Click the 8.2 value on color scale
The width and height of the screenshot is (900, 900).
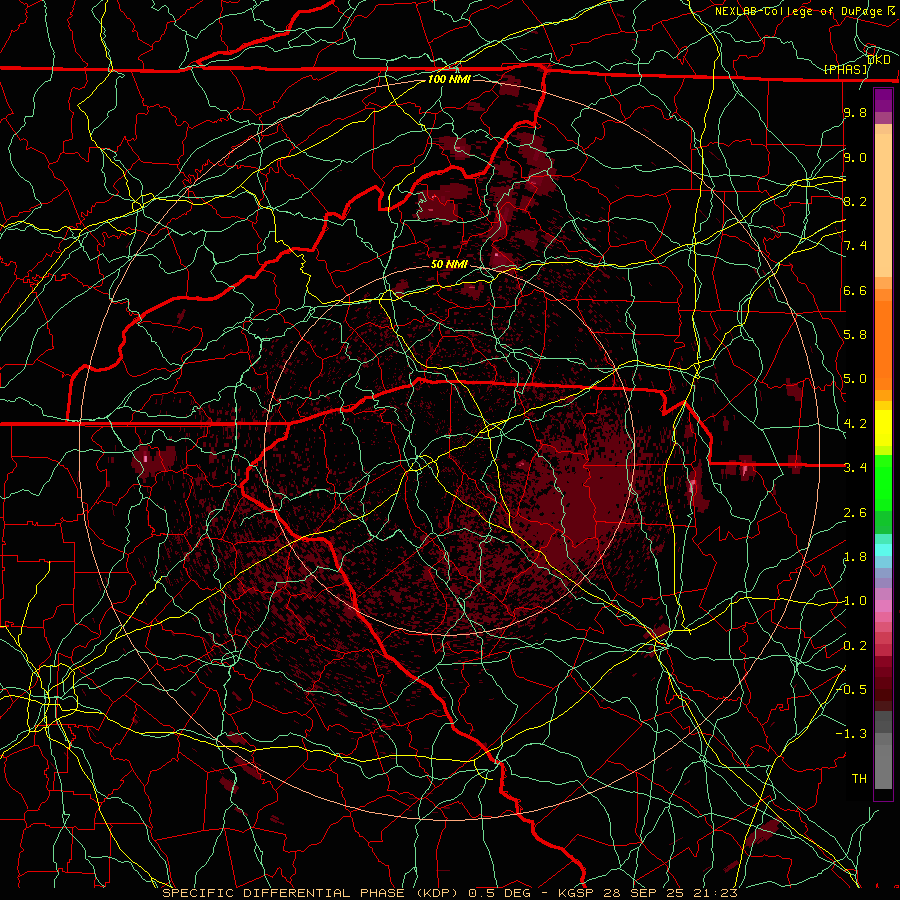click(855, 201)
